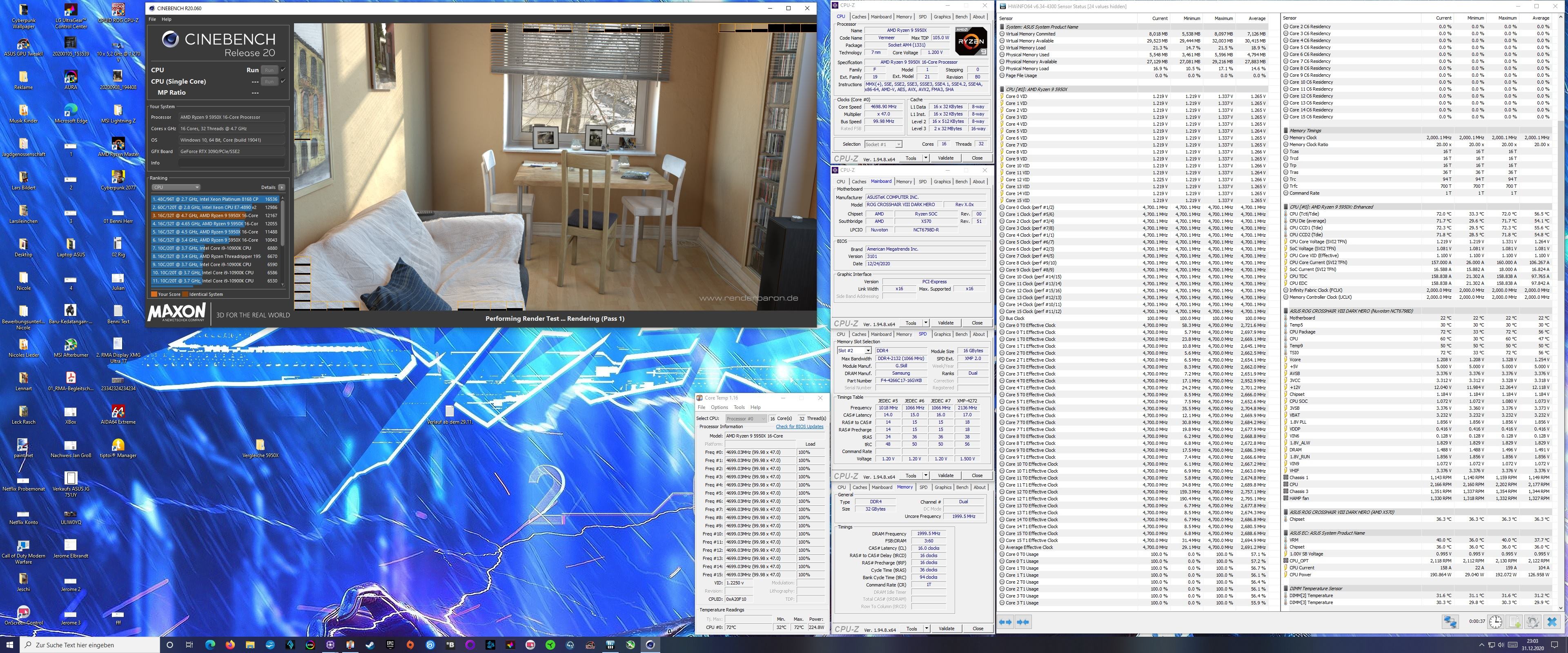Expand Cinebench ranking Details arrow
Viewport: 1568px width, 653px height.
tap(282, 187)
